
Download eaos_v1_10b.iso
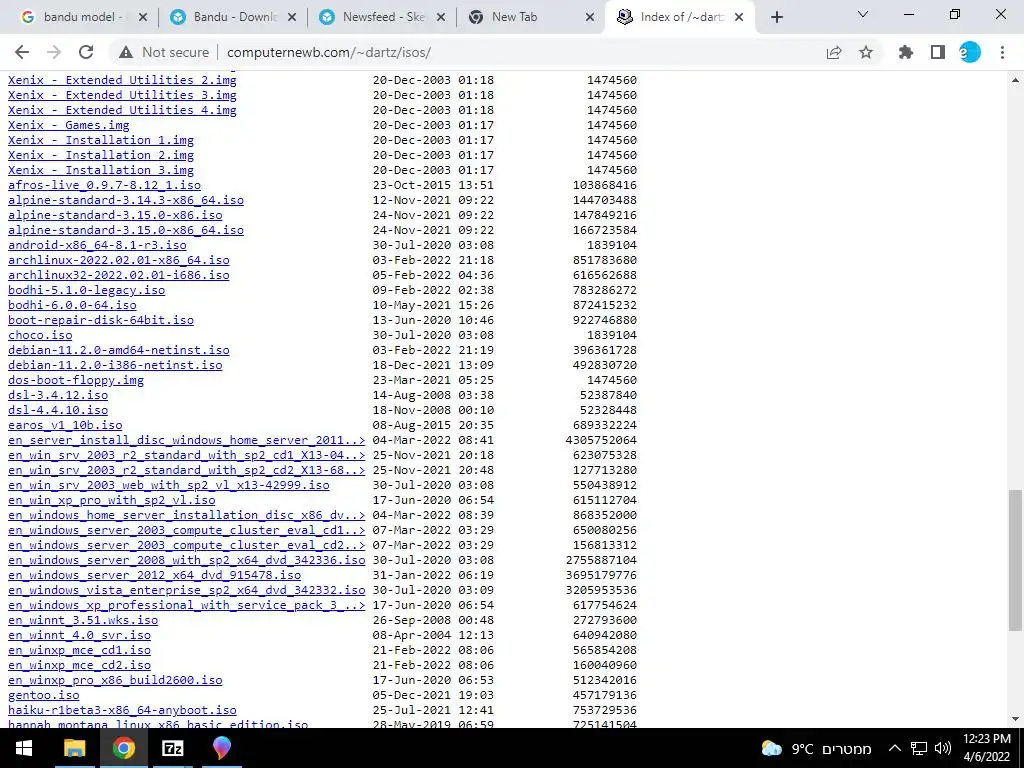pyautogui.click(x=65, y=425)
